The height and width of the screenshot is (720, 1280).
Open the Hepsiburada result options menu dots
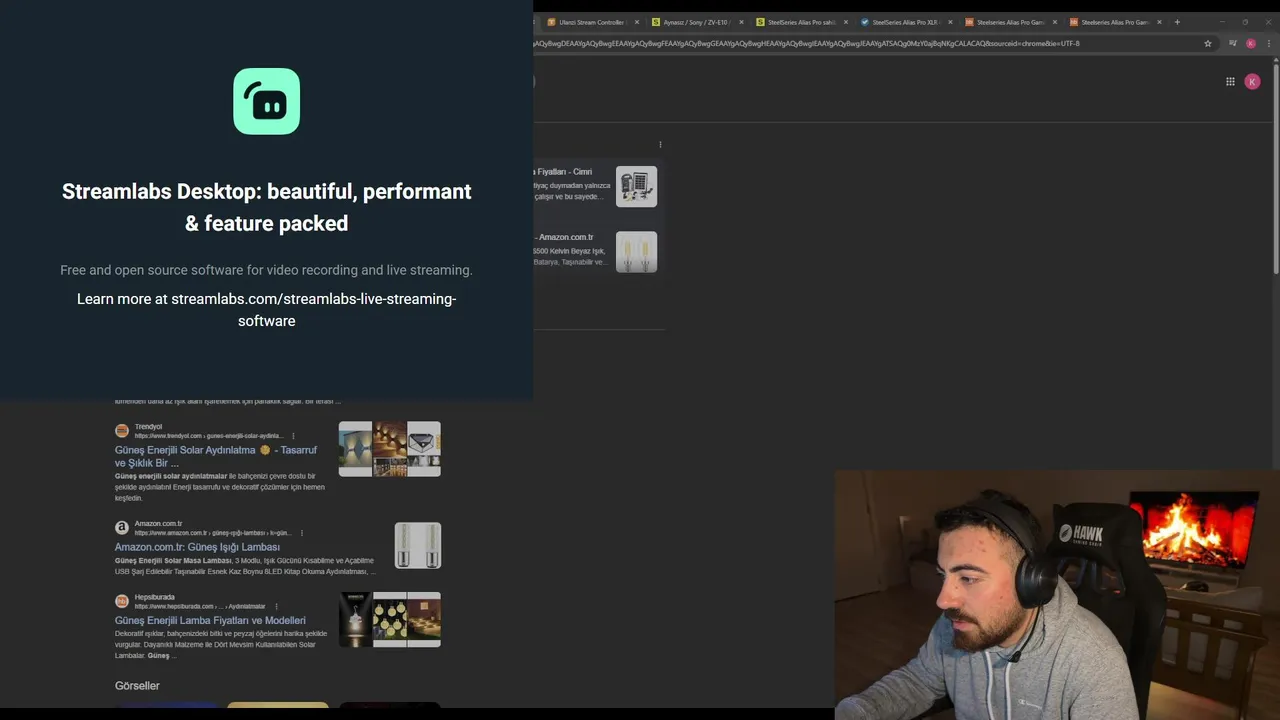point(276,606)
